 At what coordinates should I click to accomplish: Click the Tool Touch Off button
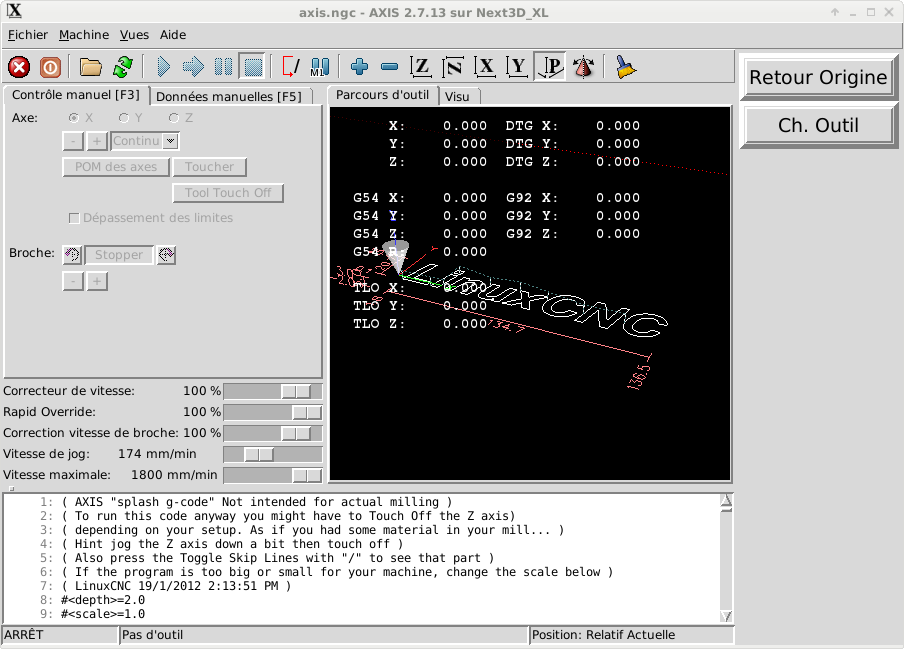pos(228,193)
